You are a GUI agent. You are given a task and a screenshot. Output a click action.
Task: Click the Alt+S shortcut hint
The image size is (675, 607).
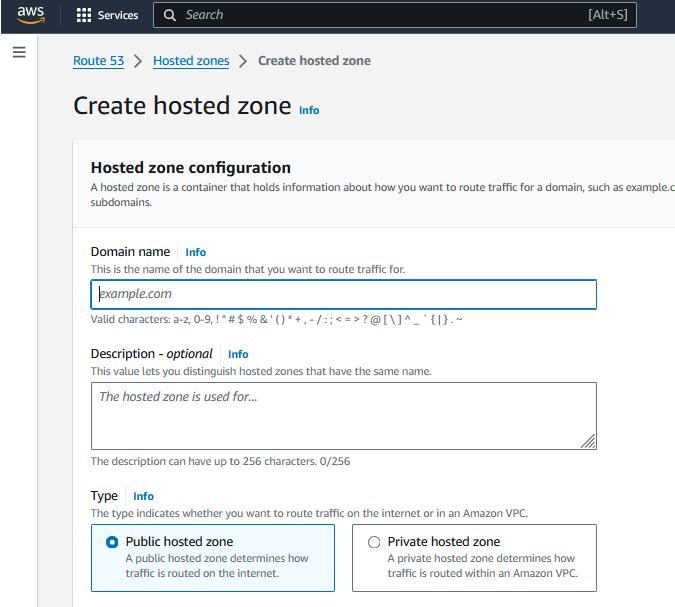pyautogui.click(x=608, y=15)
